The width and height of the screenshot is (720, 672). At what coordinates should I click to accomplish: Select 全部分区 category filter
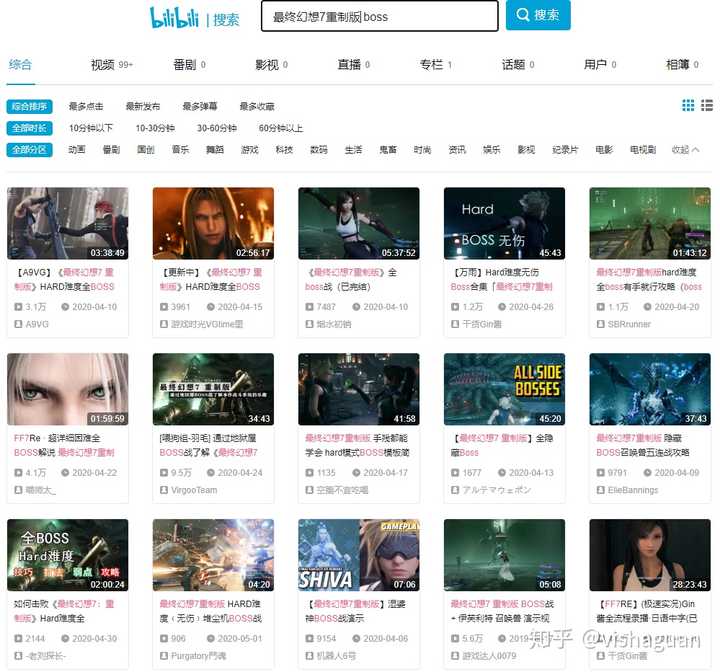coord(29,150)
